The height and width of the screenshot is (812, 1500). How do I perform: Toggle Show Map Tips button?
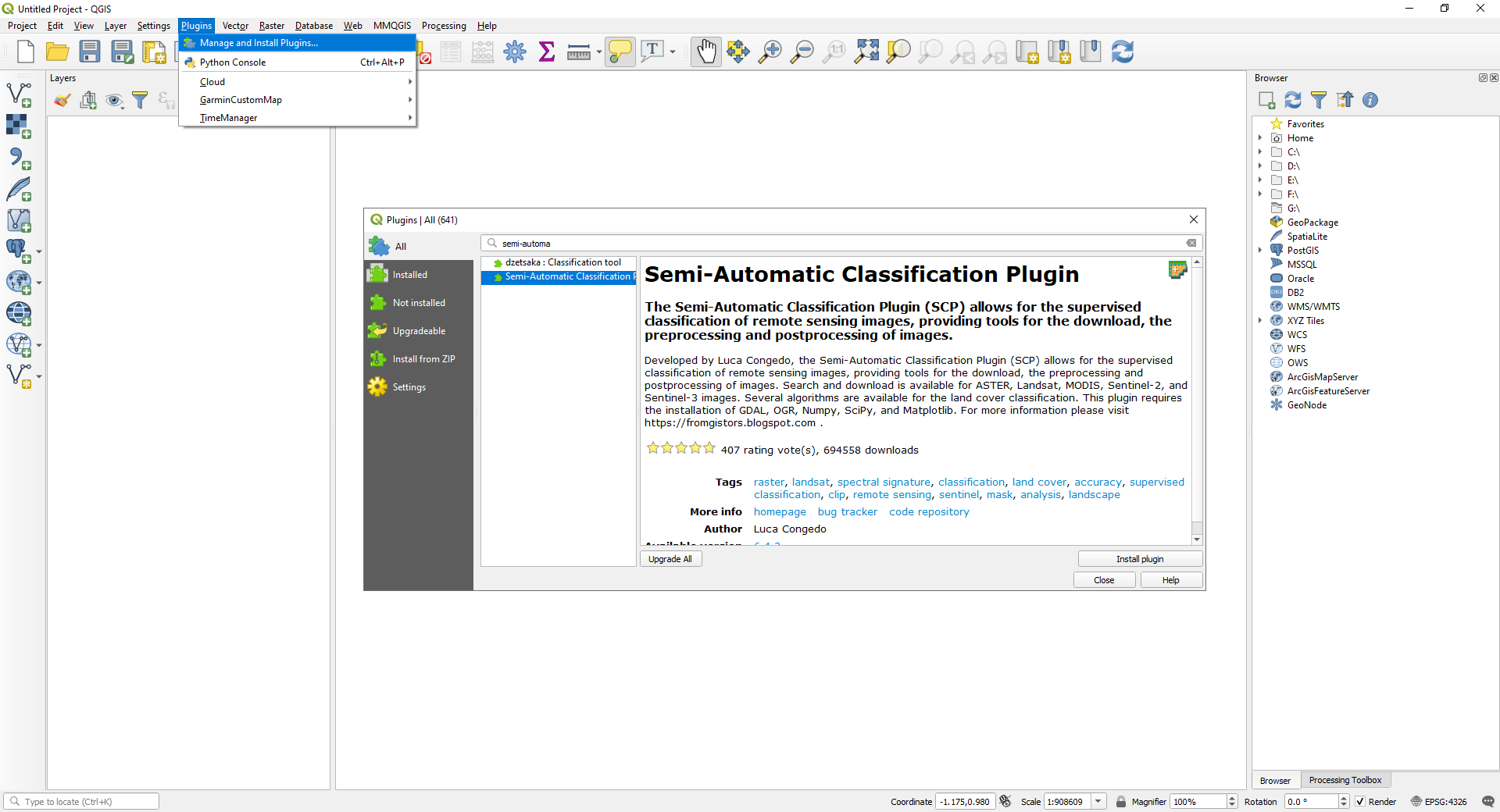pyautogui.click(x=620, y=52)
